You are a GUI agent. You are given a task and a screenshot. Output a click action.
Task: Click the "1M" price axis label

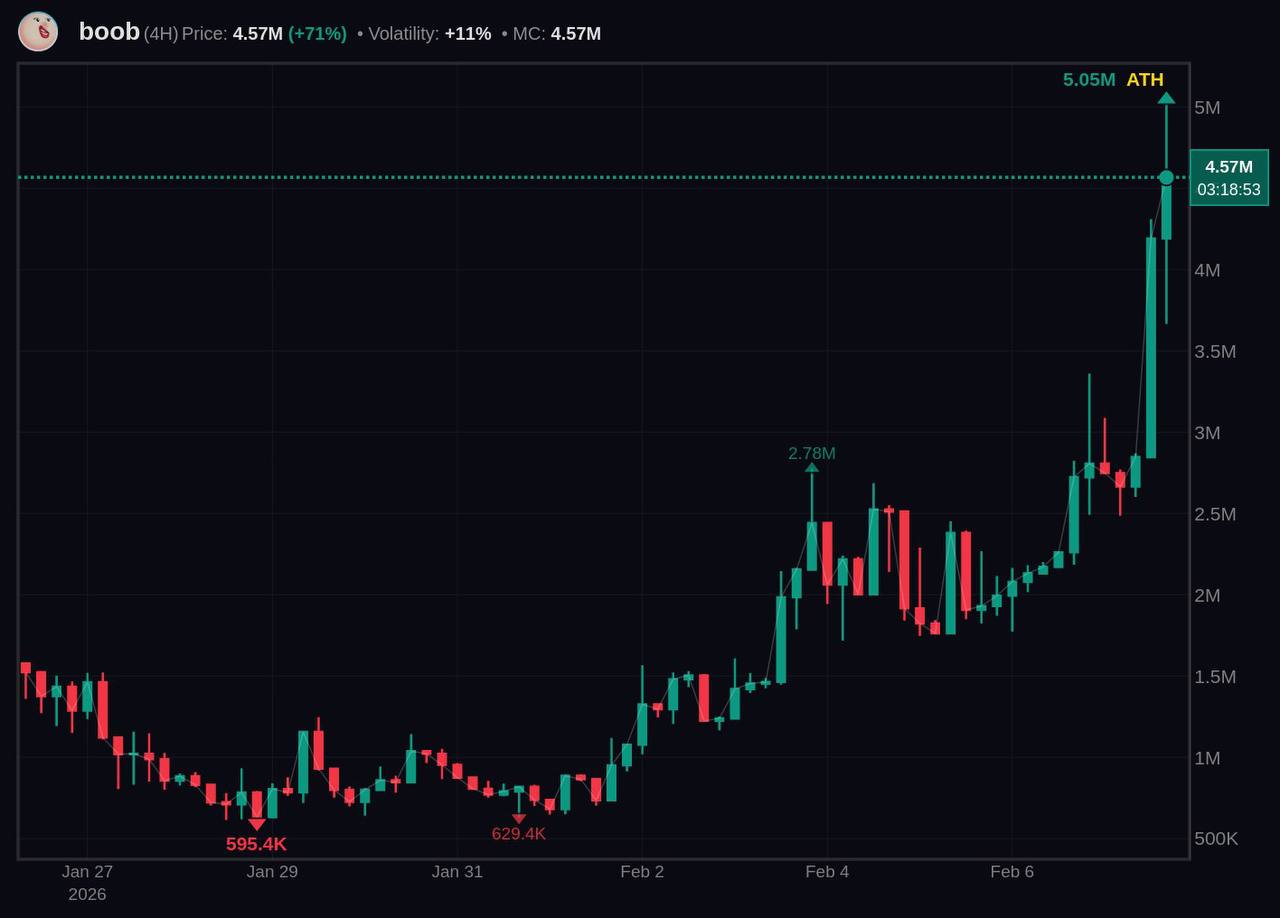pyautogui.click(x=1207, y=758)
